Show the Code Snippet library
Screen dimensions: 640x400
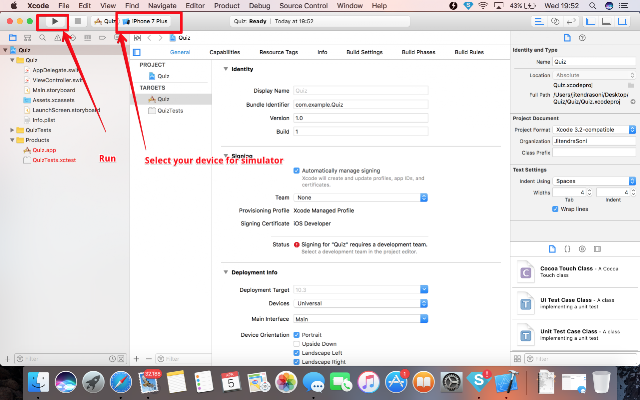pyautogui.click(x=567, y=249)
